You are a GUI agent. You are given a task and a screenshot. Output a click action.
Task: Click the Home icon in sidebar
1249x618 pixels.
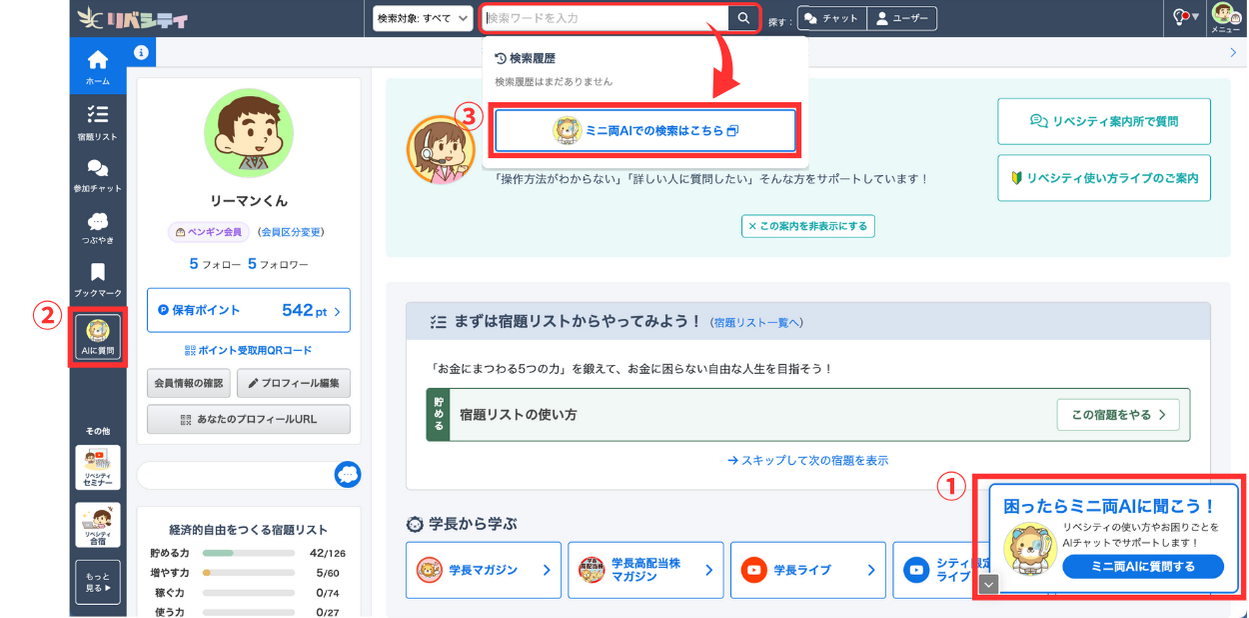point(97,65)
